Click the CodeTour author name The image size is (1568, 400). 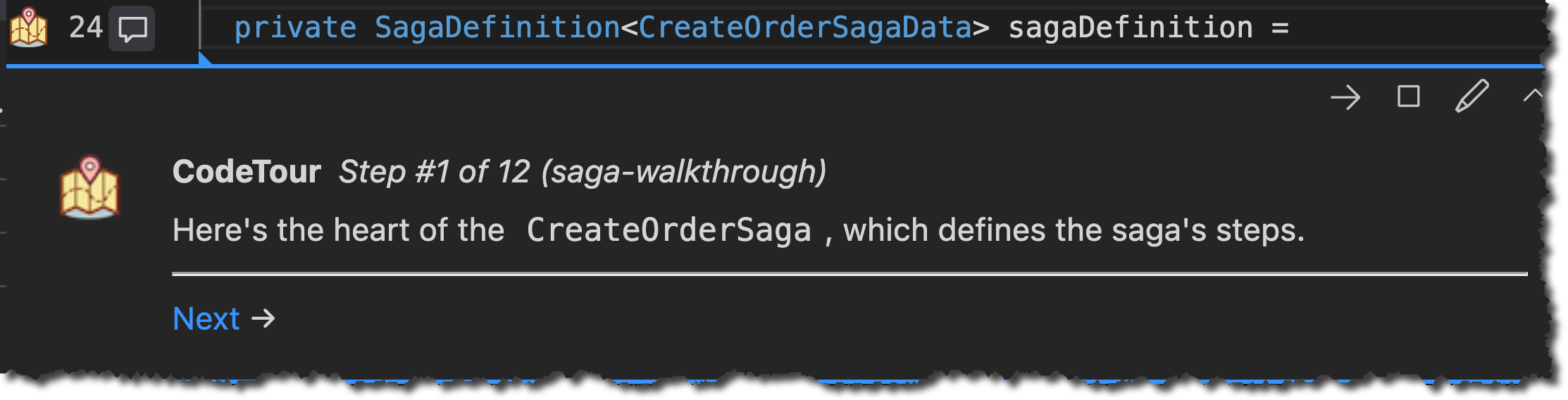247,172
